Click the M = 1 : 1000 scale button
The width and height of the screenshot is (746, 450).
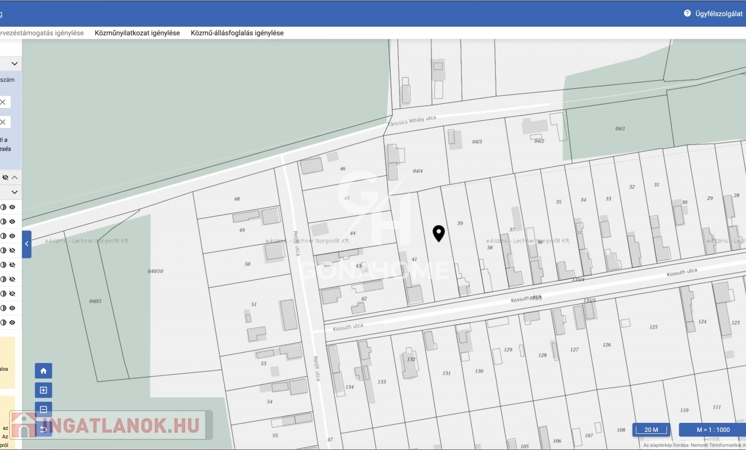712,430
